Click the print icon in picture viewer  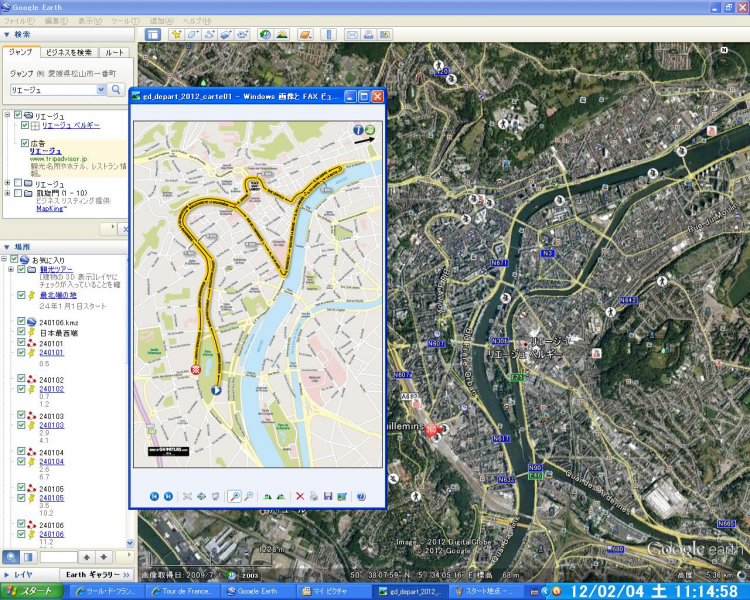pyautogui.click(x=314, y=496)
